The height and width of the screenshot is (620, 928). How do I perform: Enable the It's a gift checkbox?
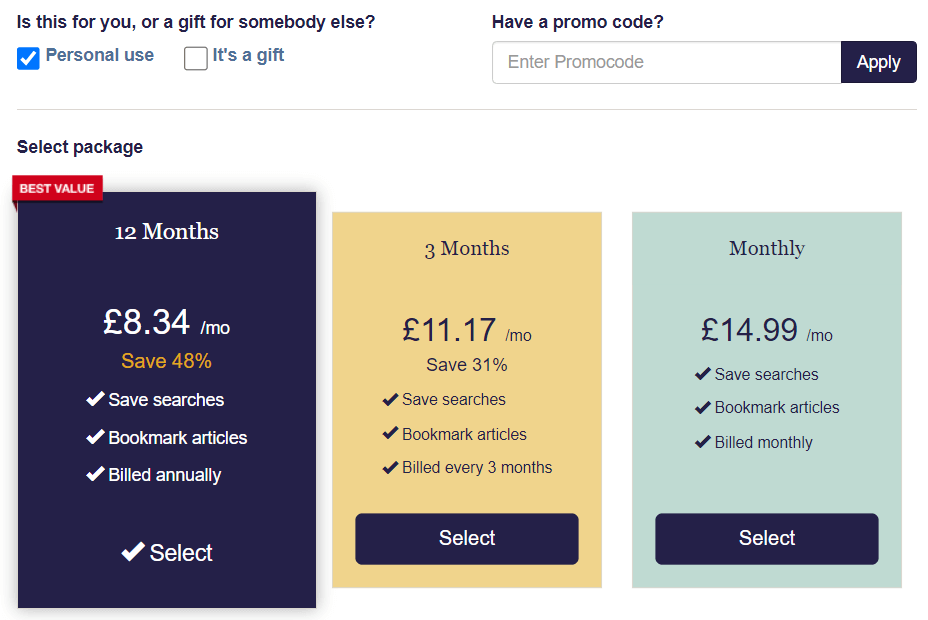coord(195,58)
